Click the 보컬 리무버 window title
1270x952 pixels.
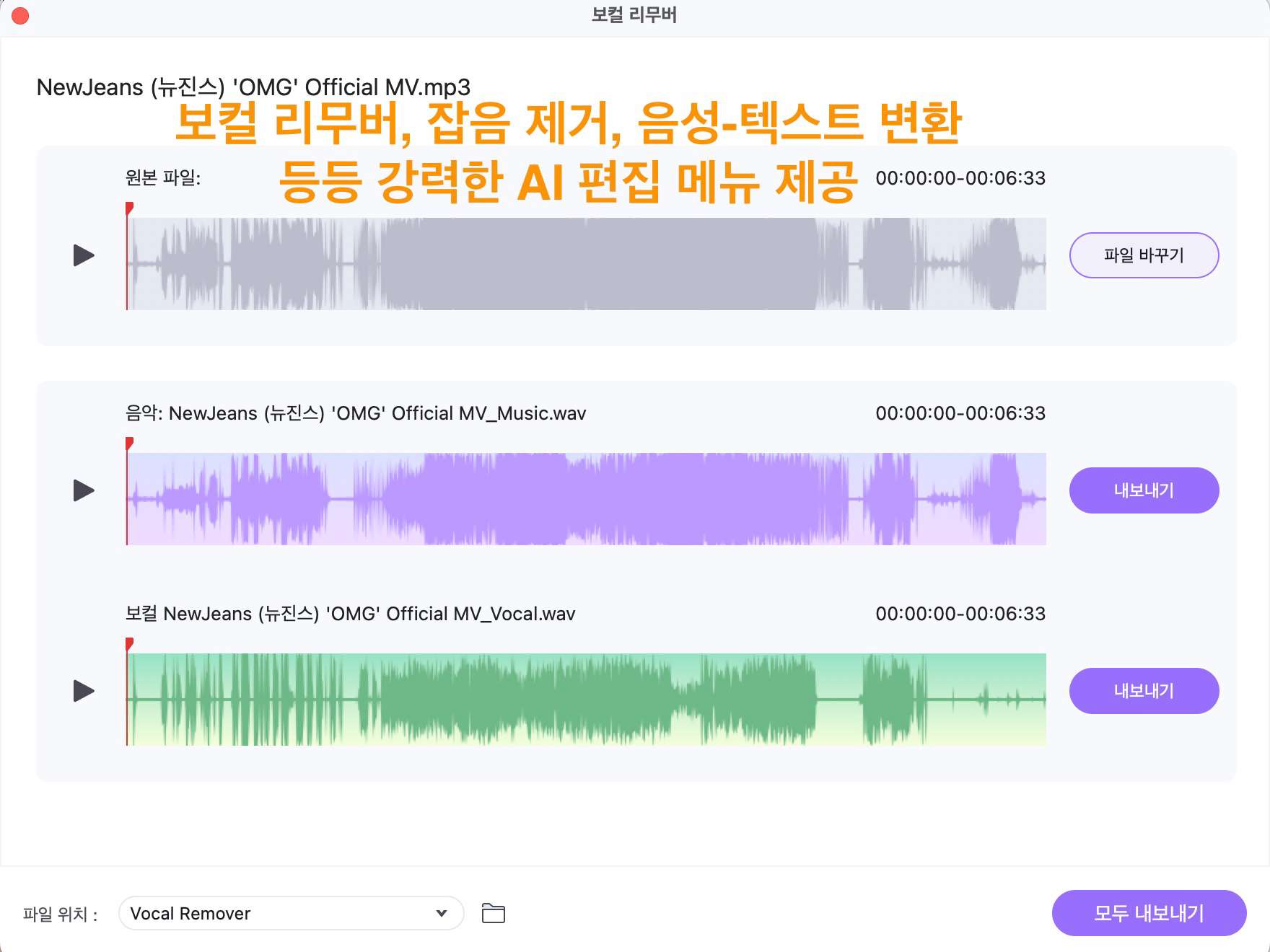[x=634, y=15]
